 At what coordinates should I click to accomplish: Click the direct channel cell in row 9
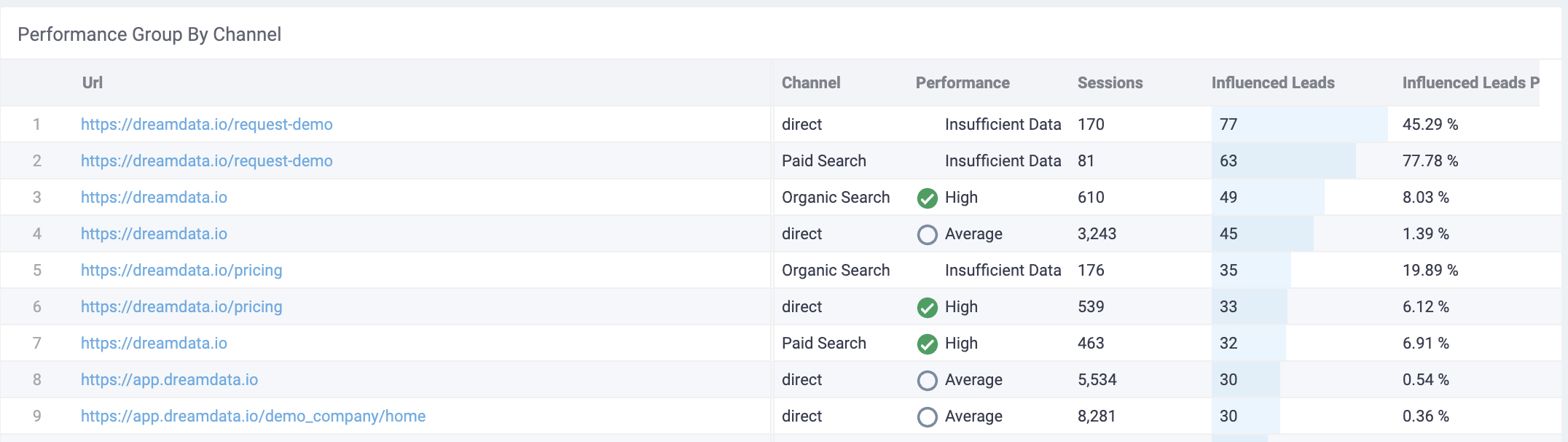pyautogui.click(x=801, y=416)
